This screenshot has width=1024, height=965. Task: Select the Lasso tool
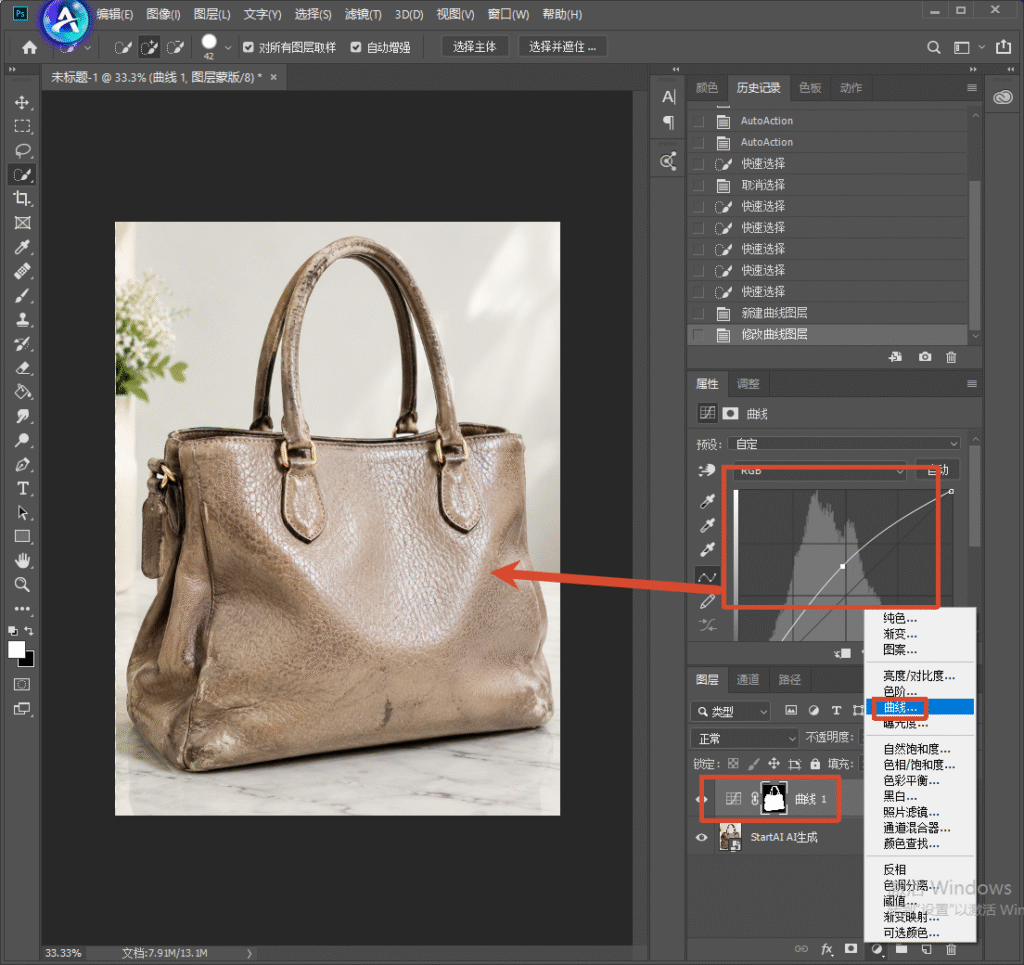tap(22, 151)
